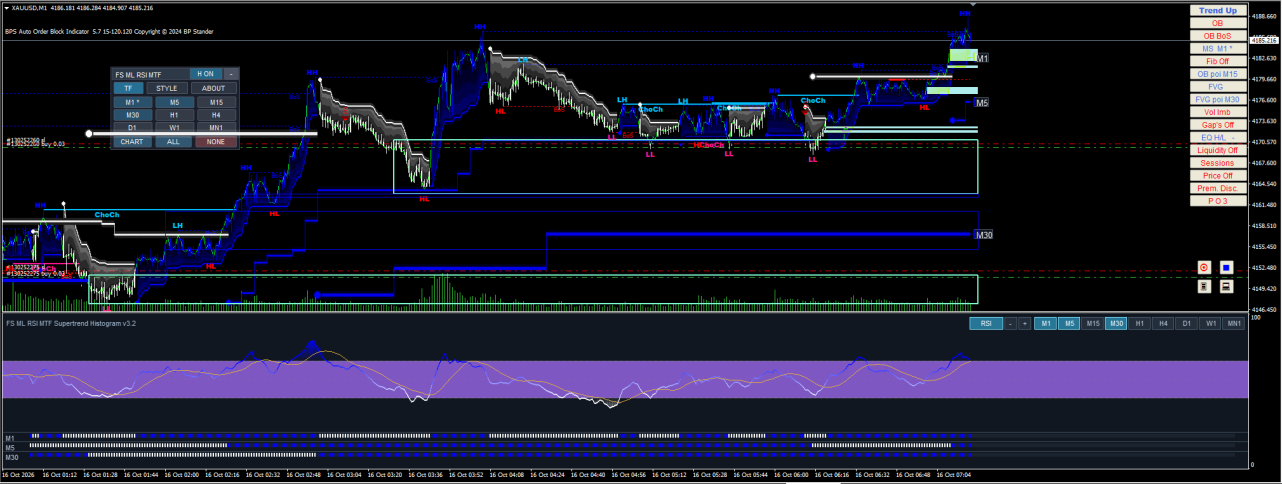Toggle M1 * timeframe in FS ML RSI panel
1282x484 pixels.
pos(132,102)
